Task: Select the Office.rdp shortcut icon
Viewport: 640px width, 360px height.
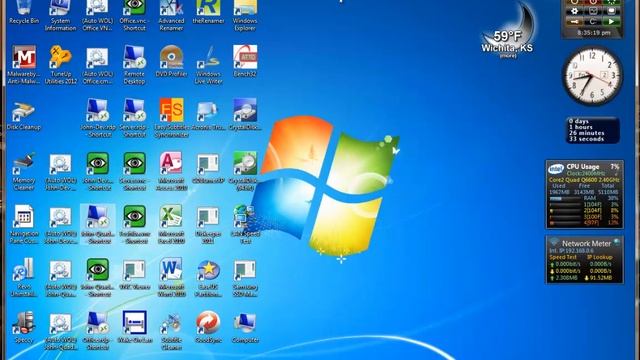Action: point(97,331)
